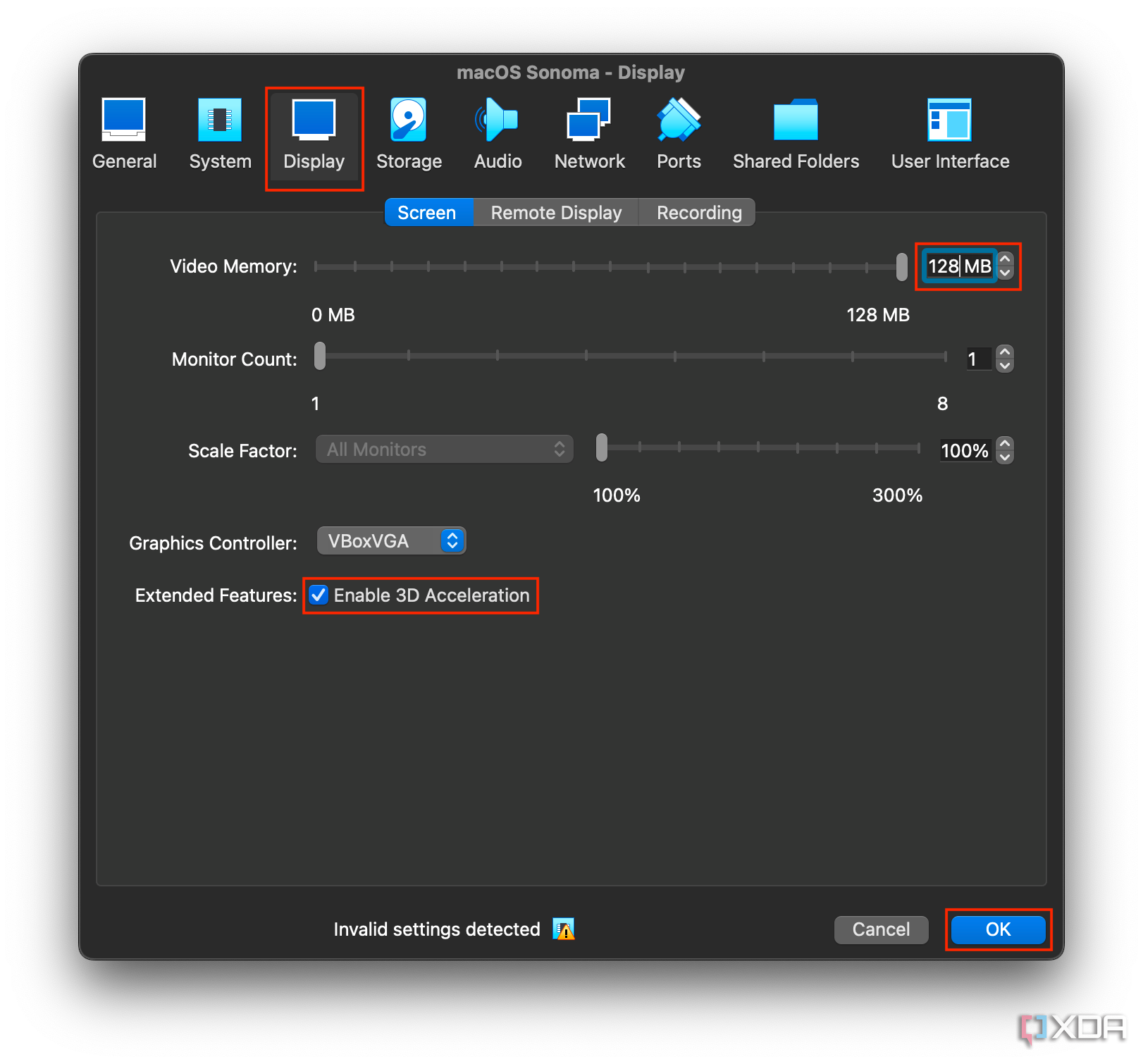Click the Video Memory slider handle
Screen dimensions: 1143x1064
[x=901, y=267]
